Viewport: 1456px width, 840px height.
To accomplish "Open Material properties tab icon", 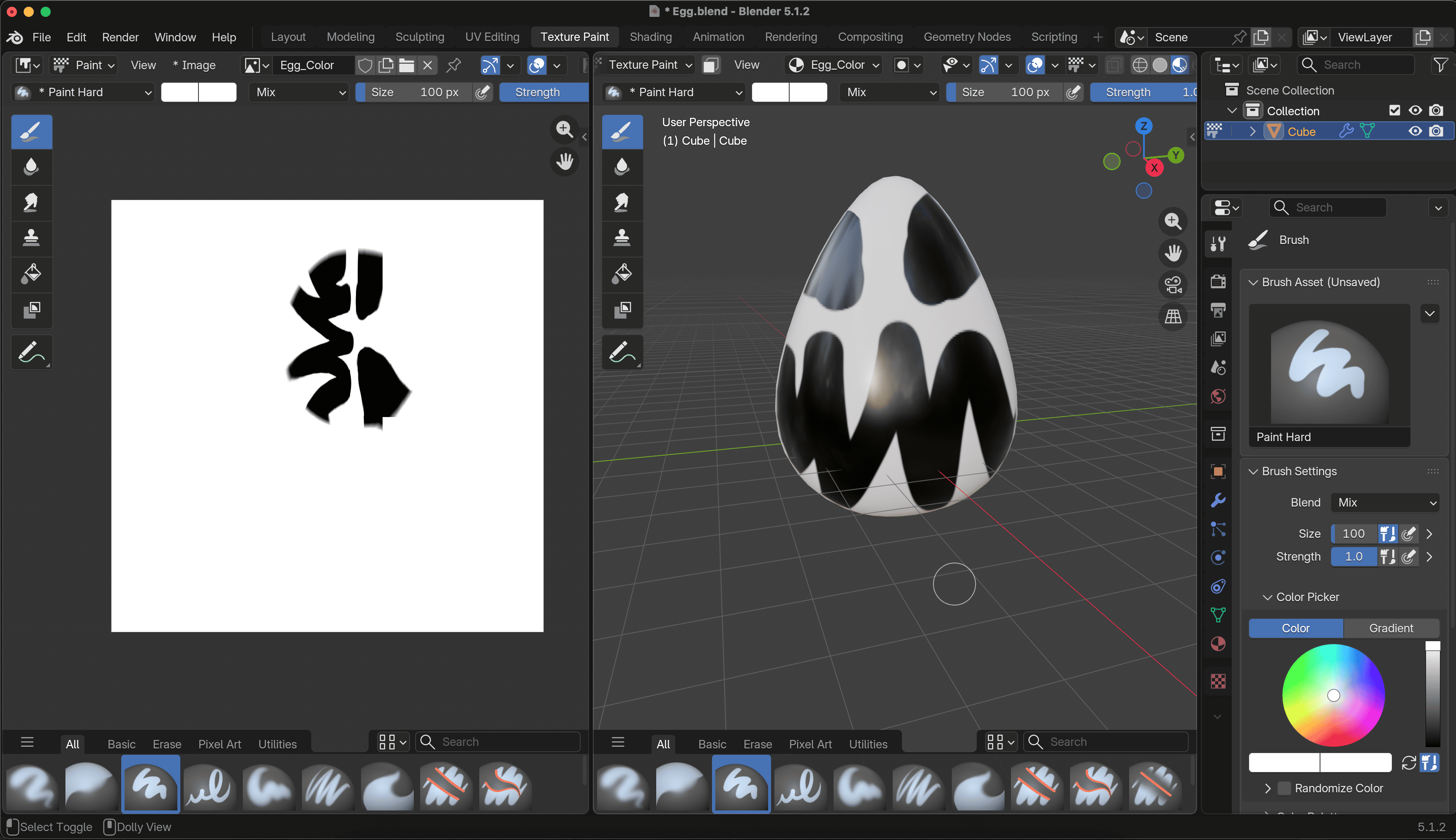I will [1218, 644].
